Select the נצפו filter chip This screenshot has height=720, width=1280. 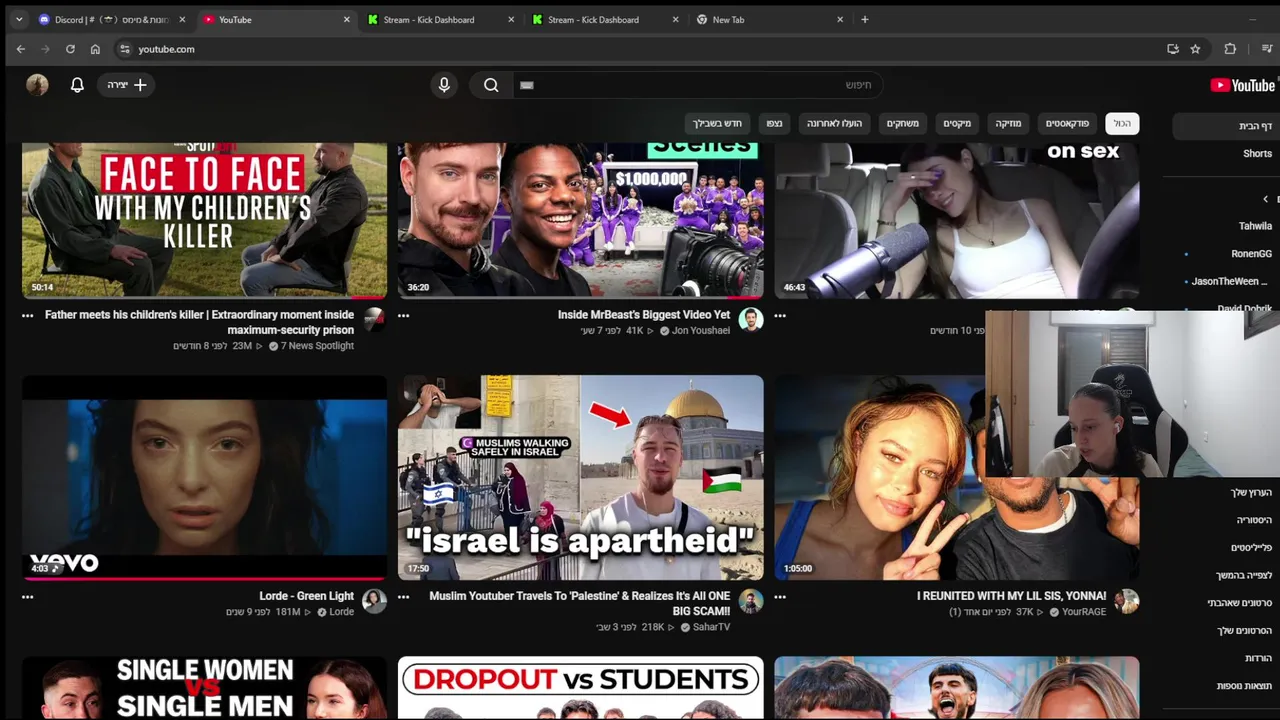coord(774,123)
